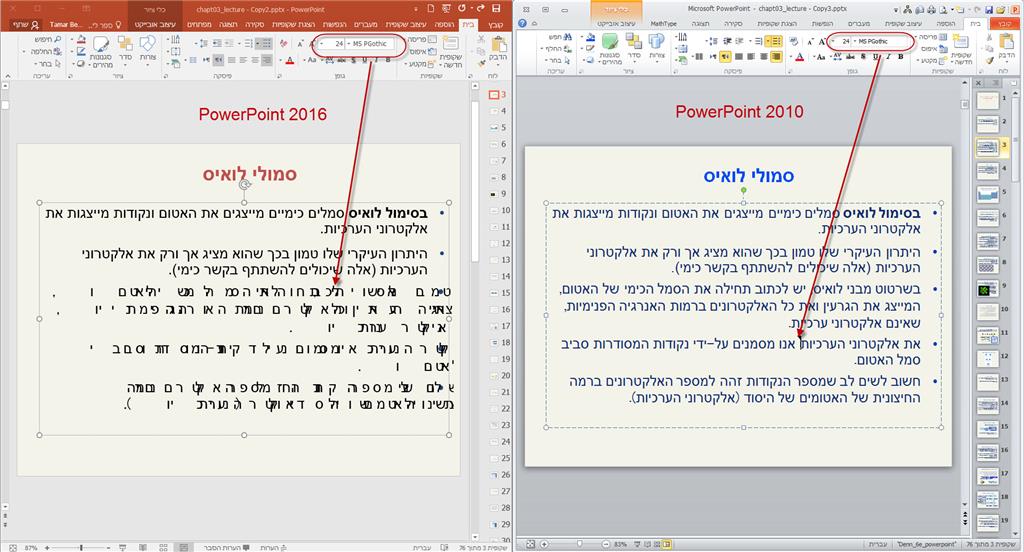Click slide title סמולי לואיס in PowerPoint 2010 slide

[748, 176]
